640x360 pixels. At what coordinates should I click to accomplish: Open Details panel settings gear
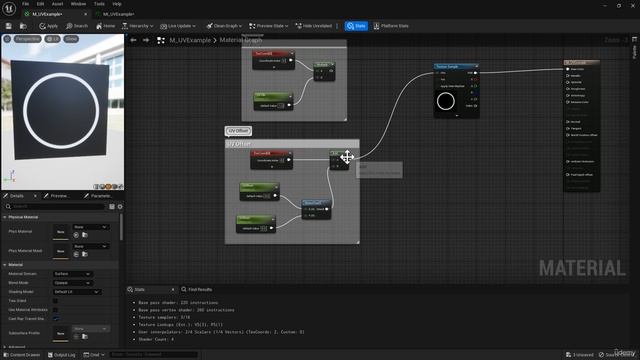[x=120, y=207]
